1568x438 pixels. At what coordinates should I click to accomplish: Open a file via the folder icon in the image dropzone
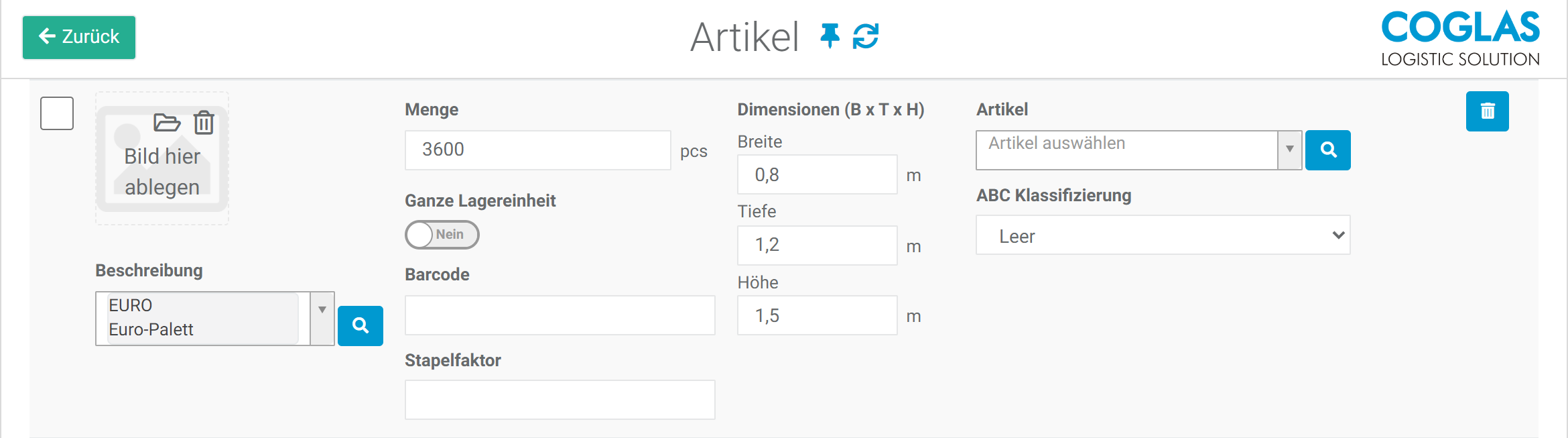tap(166, 123)
